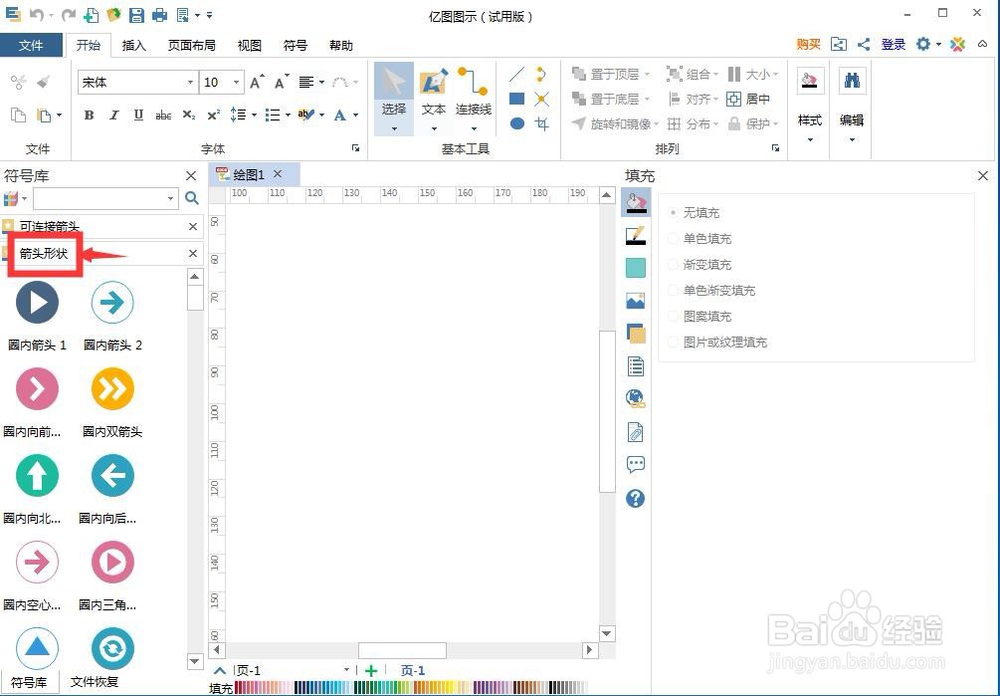The height and width of the screenshot is (696, 1000).
Task: Choose the ellipse shape tool
Action: (517, 123)
